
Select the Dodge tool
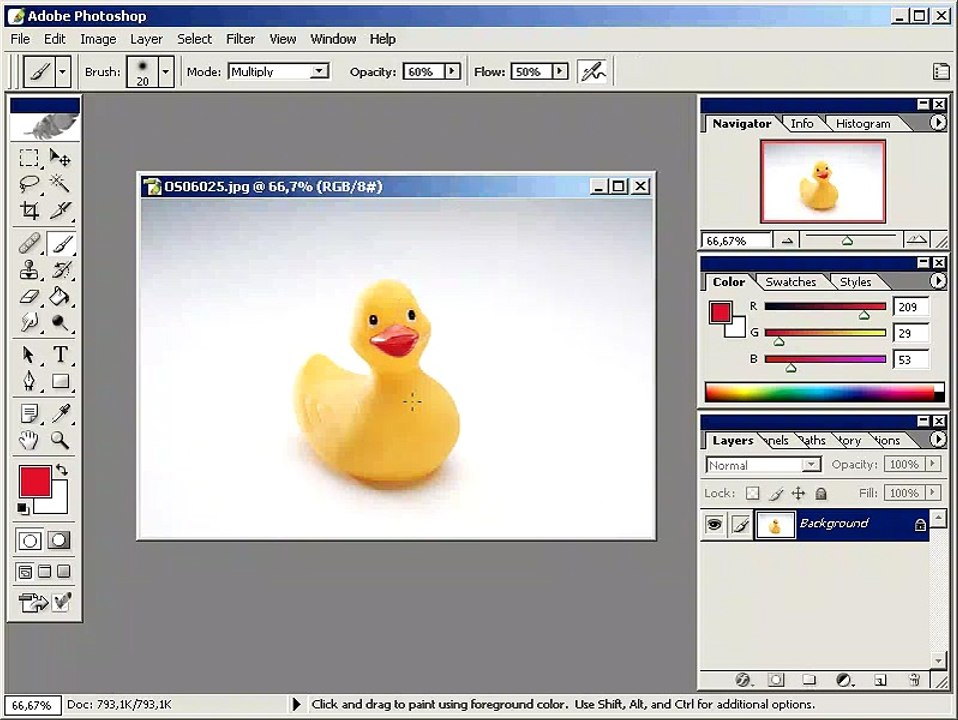(60, 322)
